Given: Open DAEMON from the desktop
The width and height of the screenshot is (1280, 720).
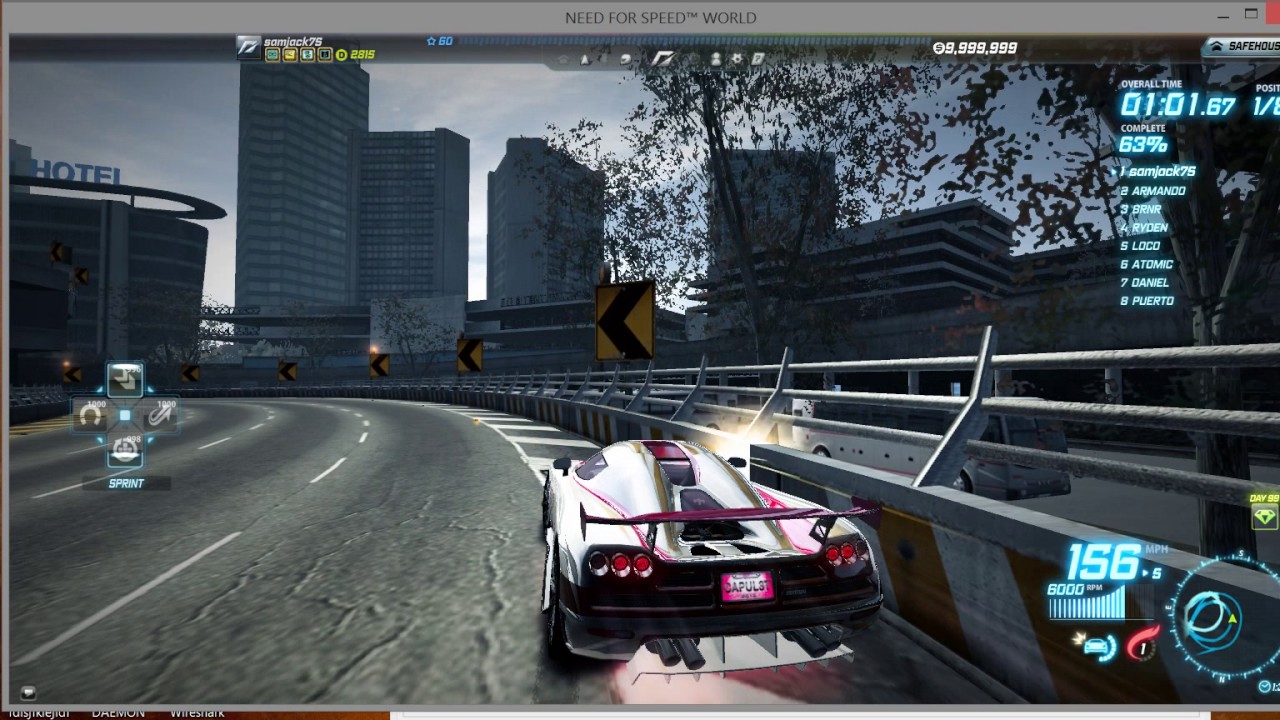Looking at the screenshot, I should (118, 712).
